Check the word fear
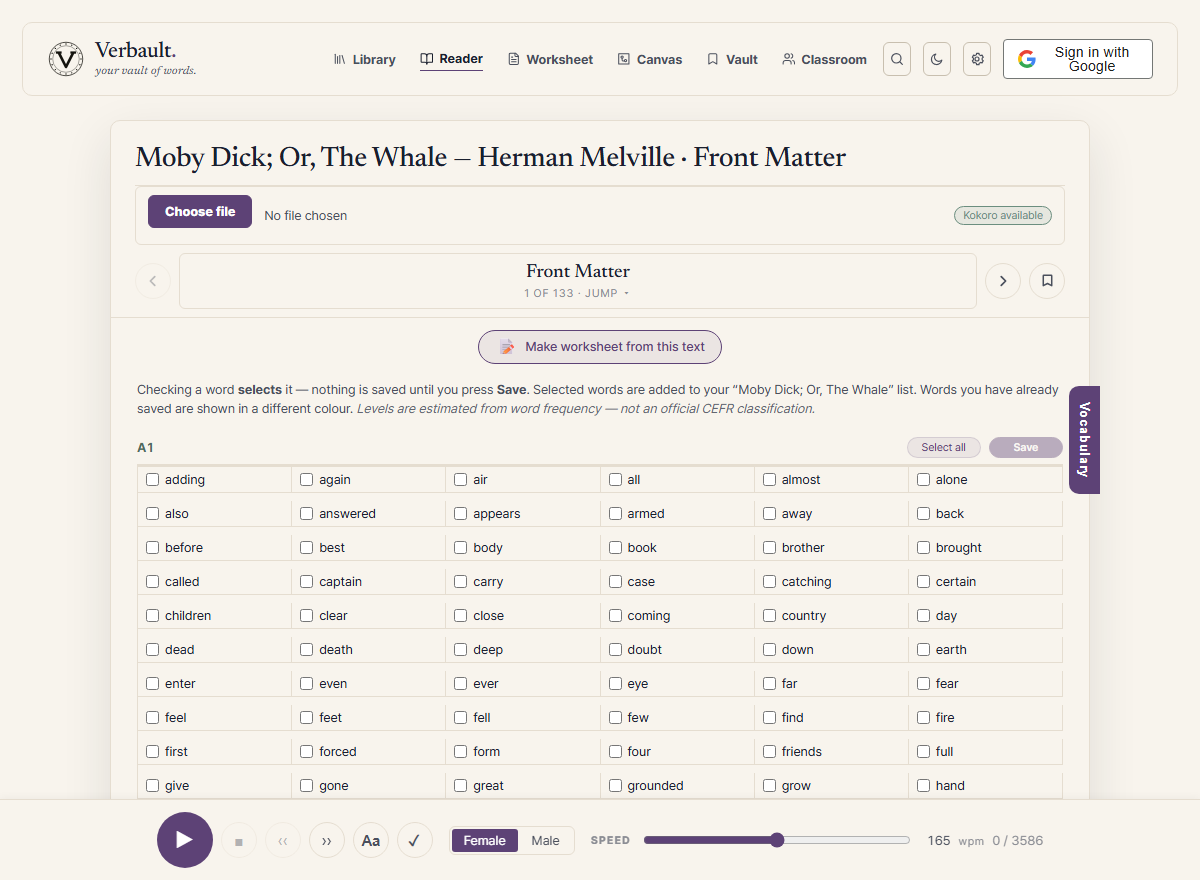This screenshot has height=880, width=1200. [924, 684]
